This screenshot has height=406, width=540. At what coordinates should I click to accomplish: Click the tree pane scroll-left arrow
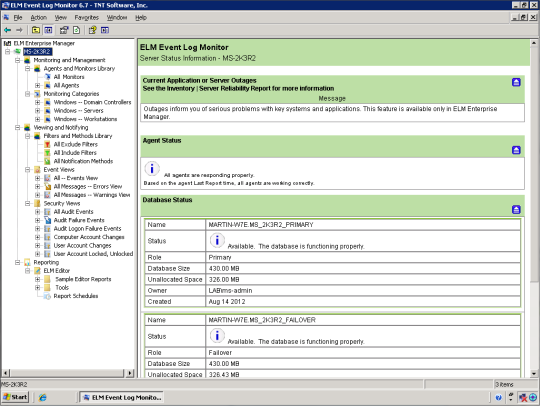[x=6, y=373]
